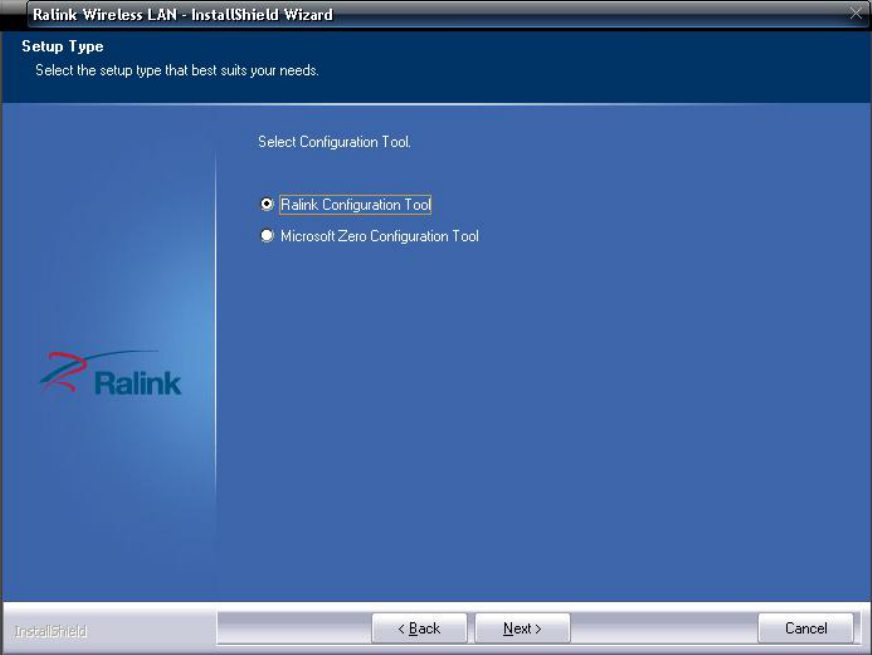Close the InstallShield Wizard window

(856, 13)
